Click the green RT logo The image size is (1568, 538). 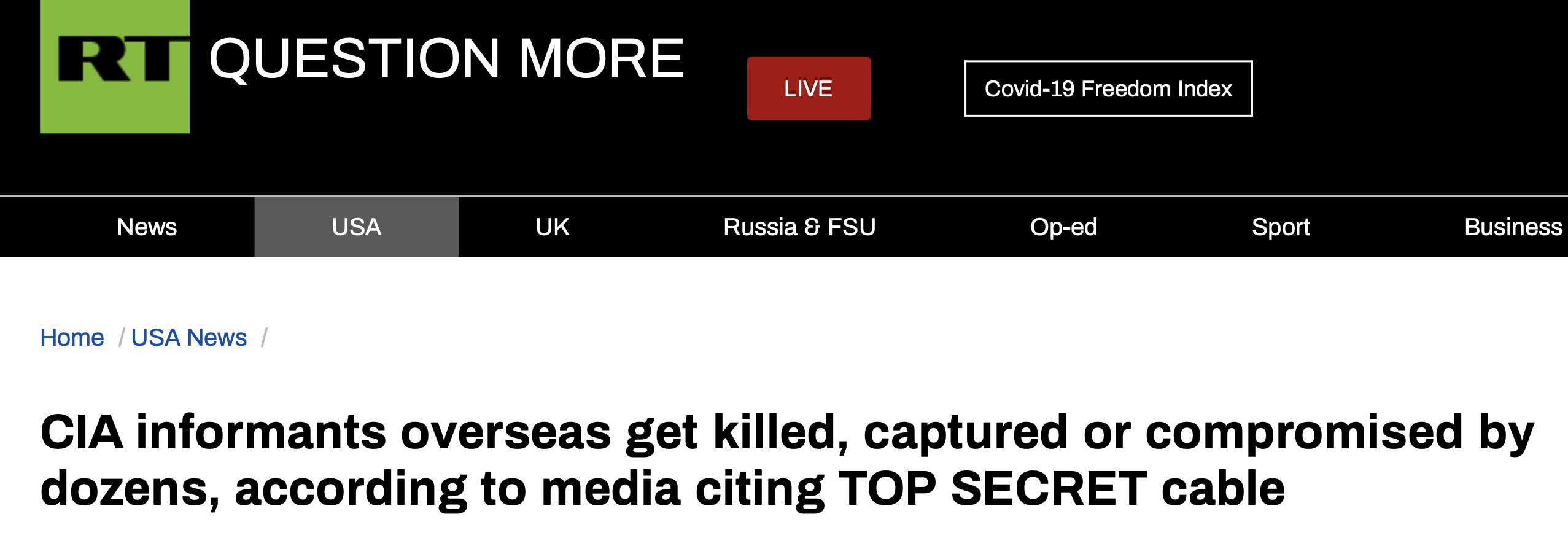click(115, 66)
